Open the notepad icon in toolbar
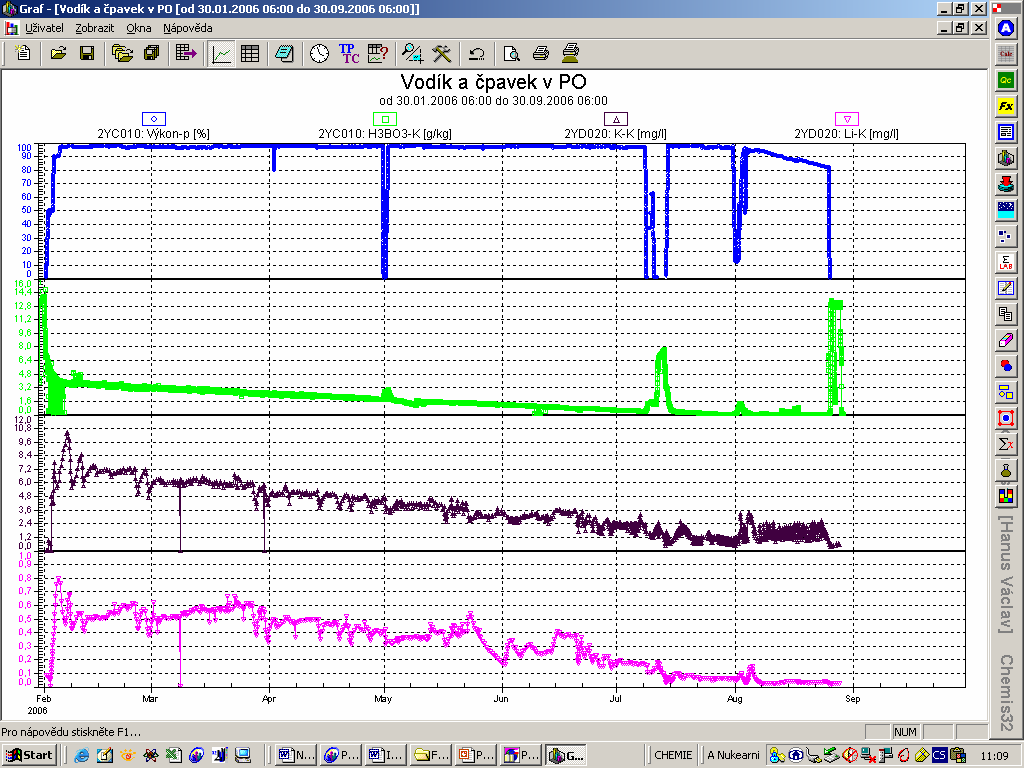 [x=284, y=53]
